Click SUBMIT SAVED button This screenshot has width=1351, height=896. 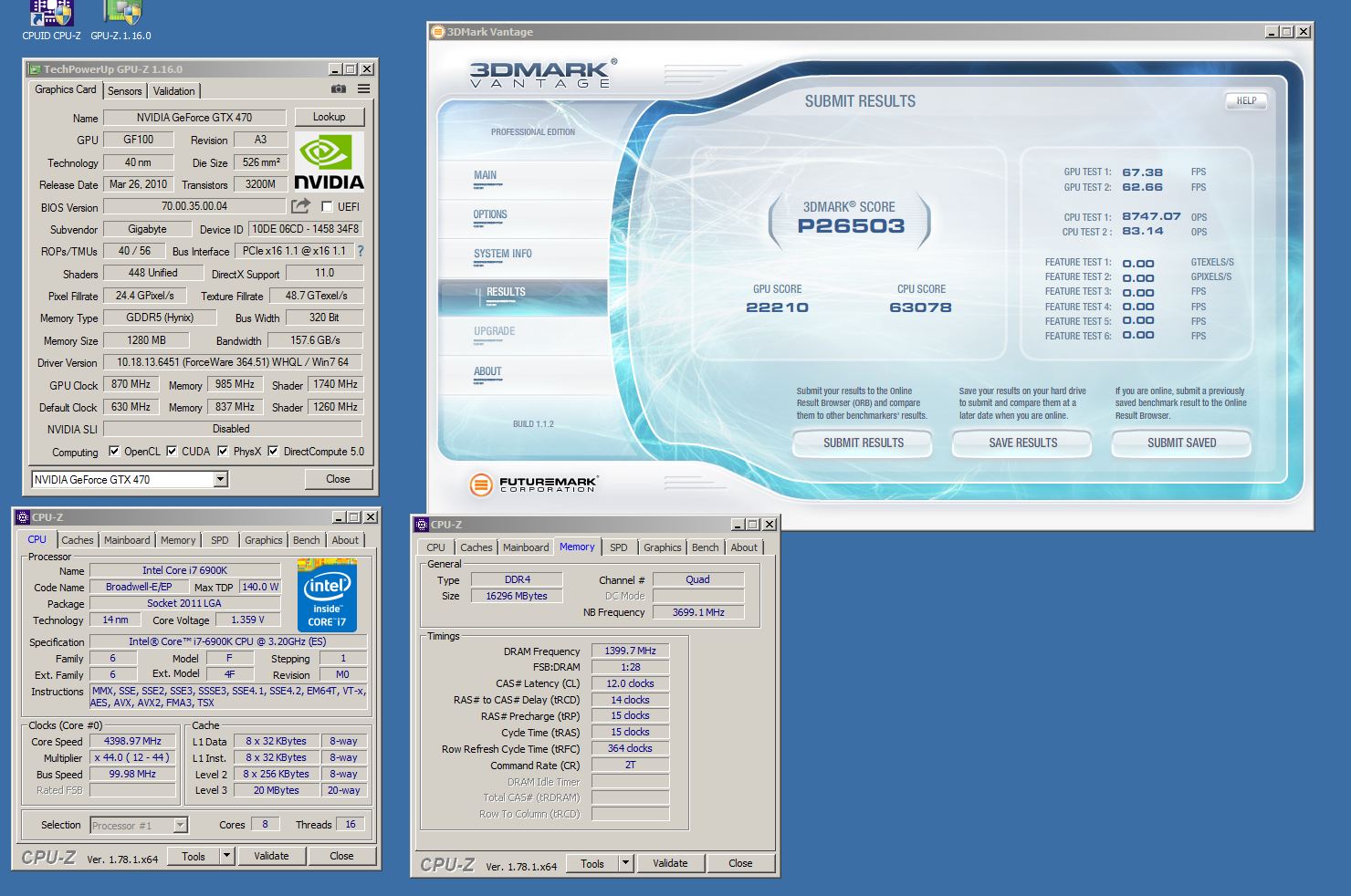click(x=1182, y=443)
